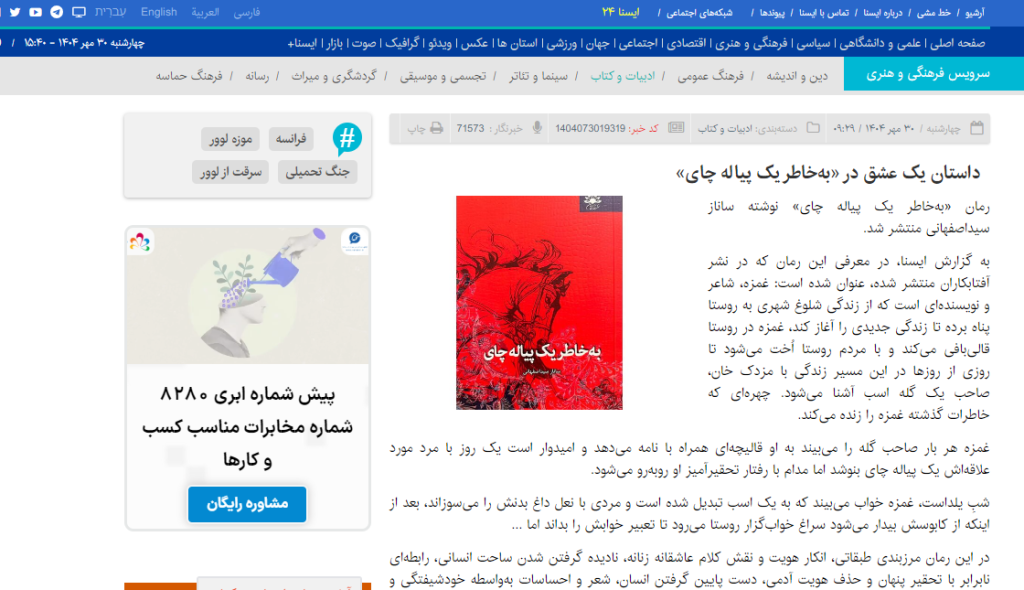1024x590 pixels.
Task: Click the hashtag icon in tags box
Action: point(347,139)
